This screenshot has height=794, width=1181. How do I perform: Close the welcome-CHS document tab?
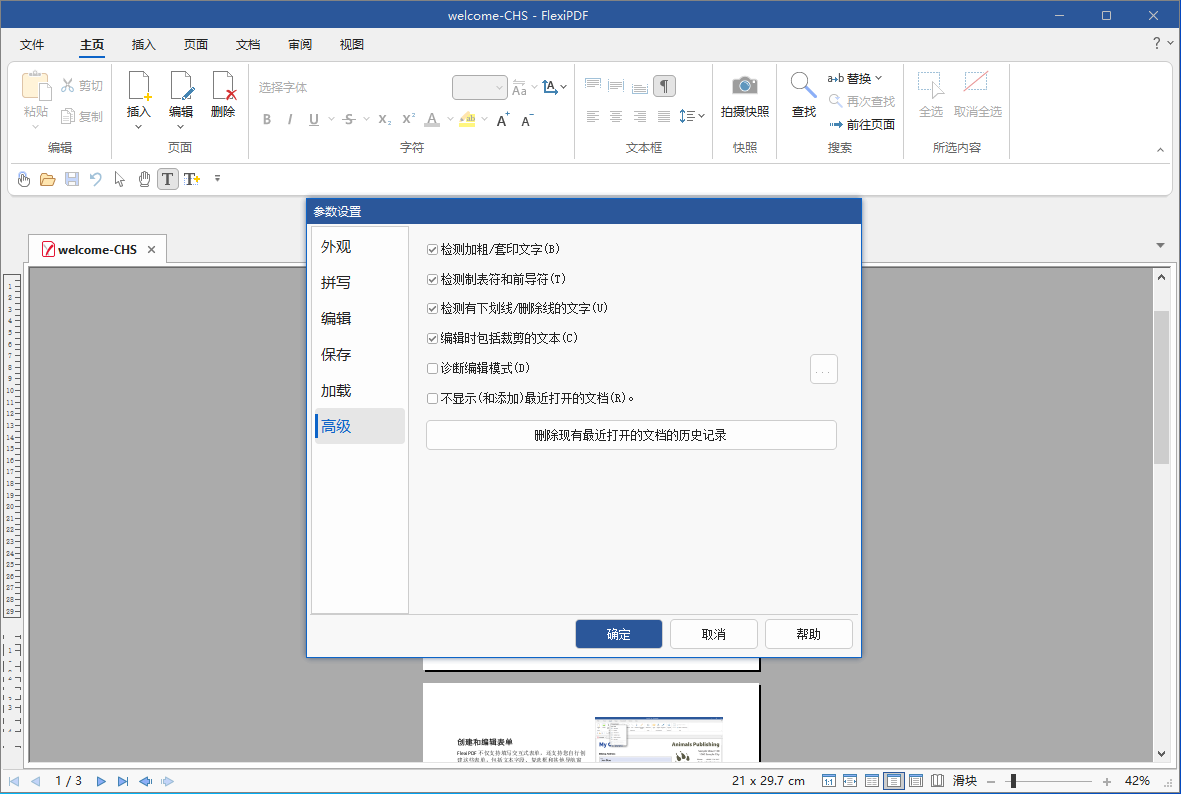[151, 249]
